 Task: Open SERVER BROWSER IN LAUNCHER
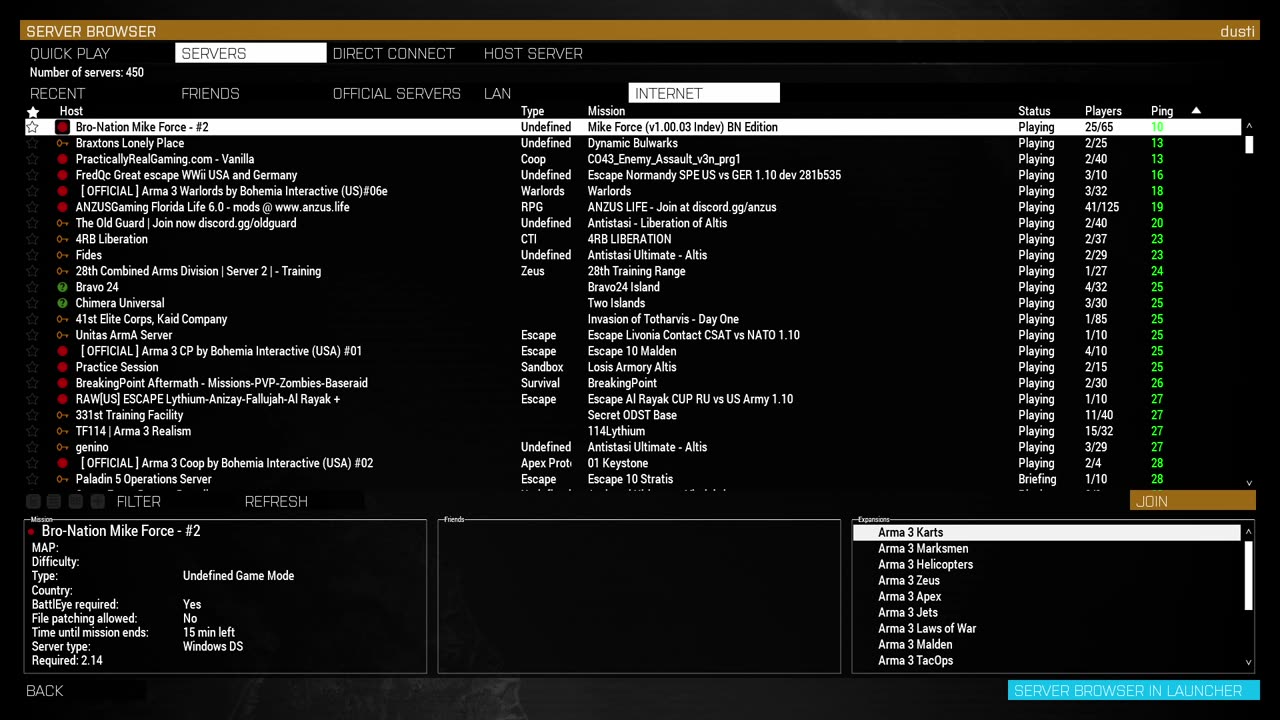point(1133,691)
